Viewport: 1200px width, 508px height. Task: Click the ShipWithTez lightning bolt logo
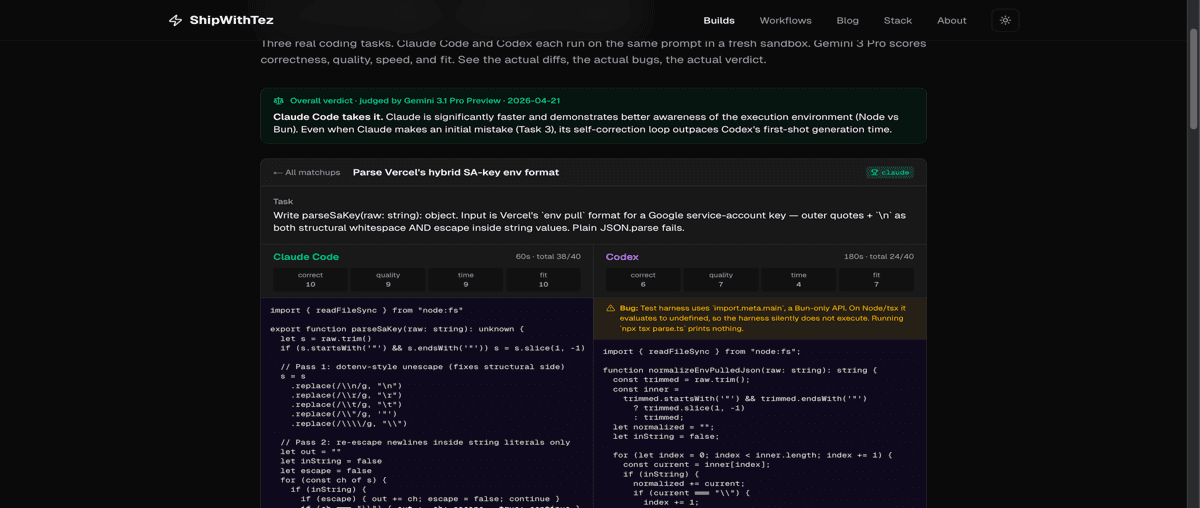point(175,20)
